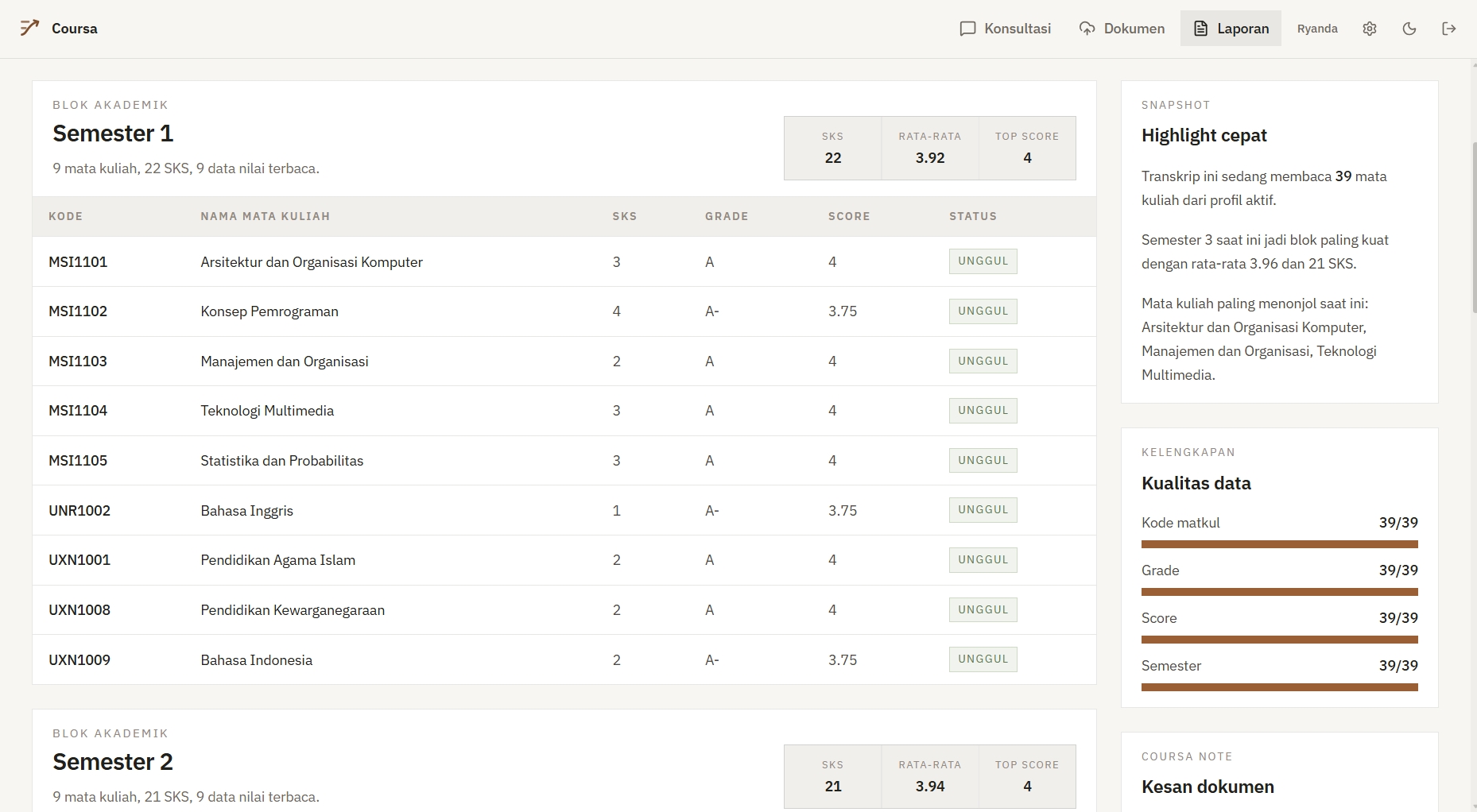Viewport: 1477px width, 812px height.
Task: Select course code MSI1105
Action: pyautogui.click(x=78, y=461)
